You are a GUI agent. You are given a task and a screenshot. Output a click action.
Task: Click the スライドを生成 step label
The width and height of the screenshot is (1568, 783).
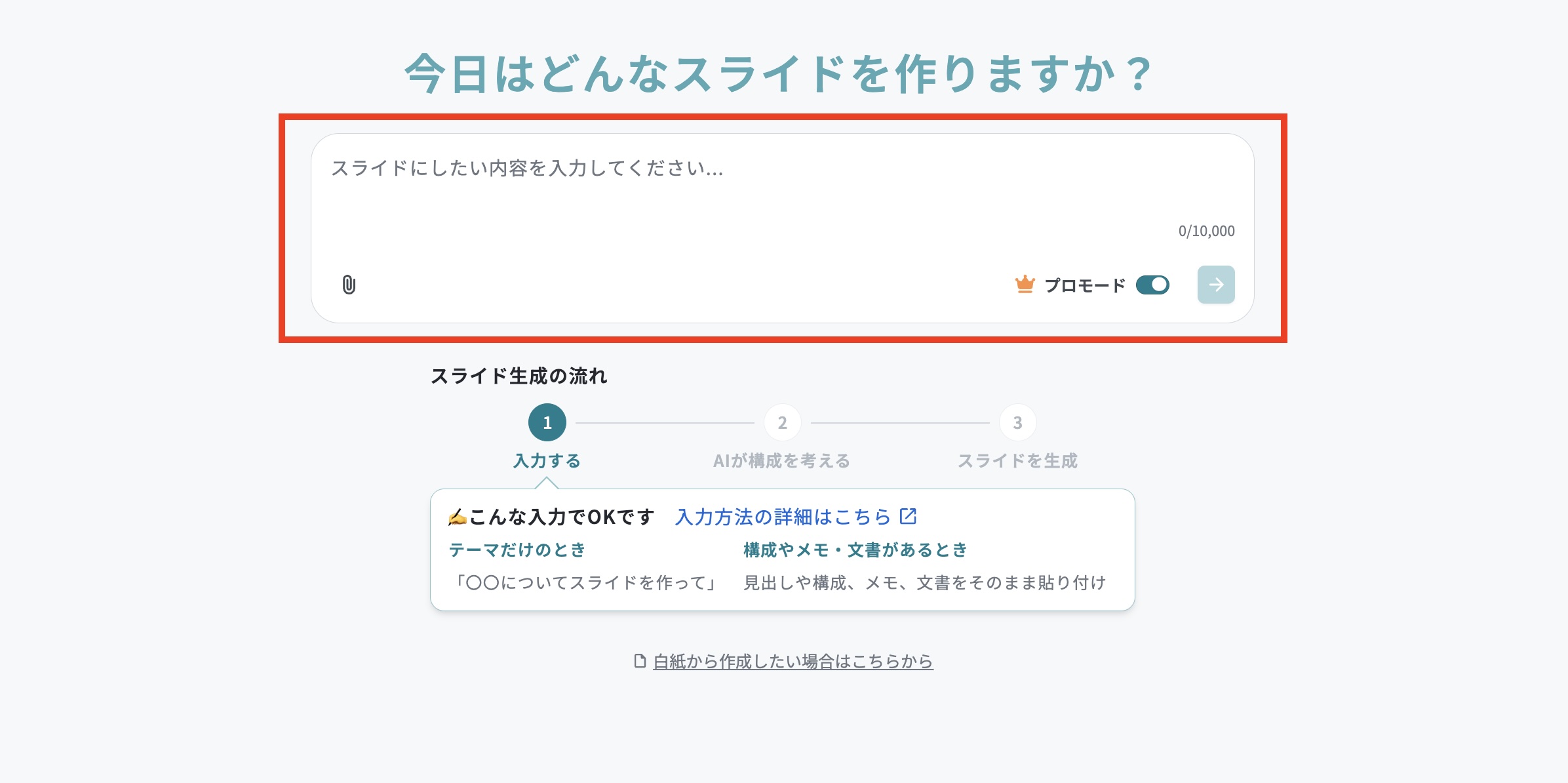point(1018,461)
